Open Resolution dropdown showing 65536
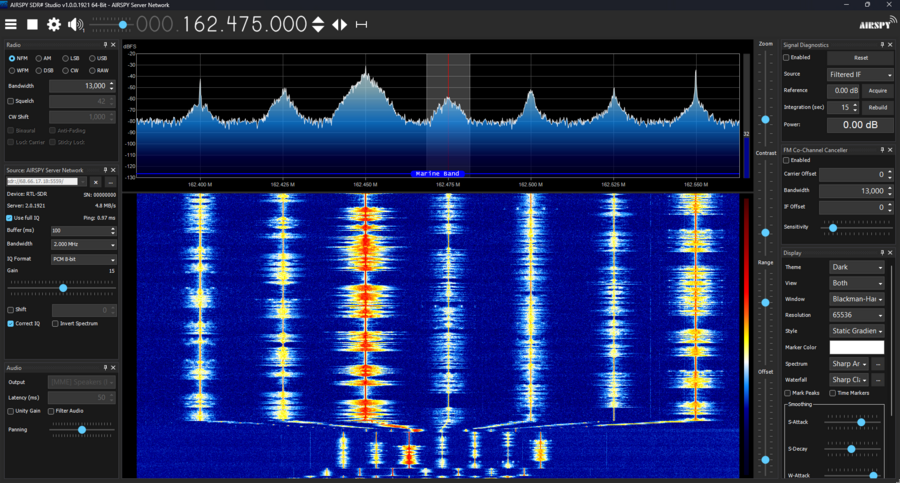This screenshot has height=483, width=900. point(856,315)
